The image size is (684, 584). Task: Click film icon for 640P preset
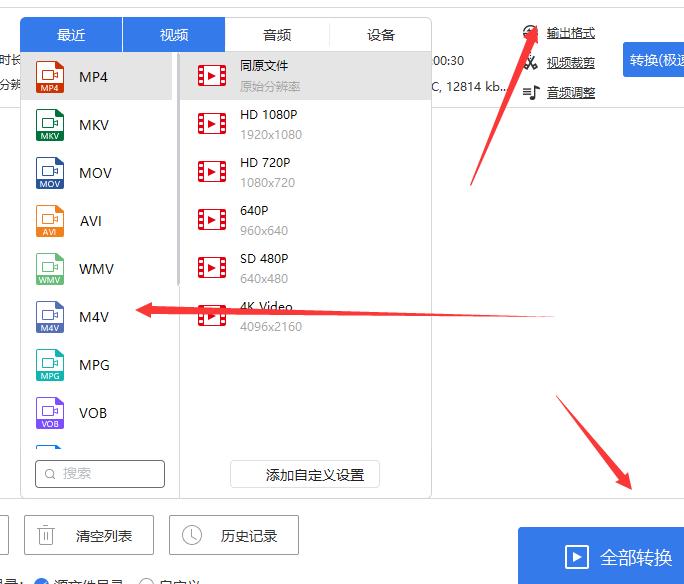[212, 220]
